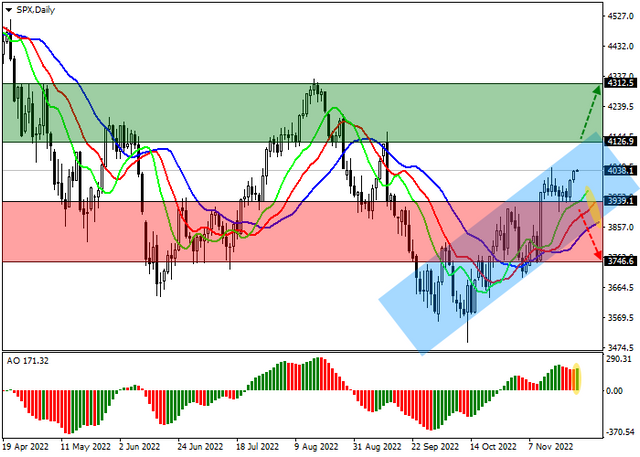Click the 9 Aug 2022 date label

tap(316, 447)
